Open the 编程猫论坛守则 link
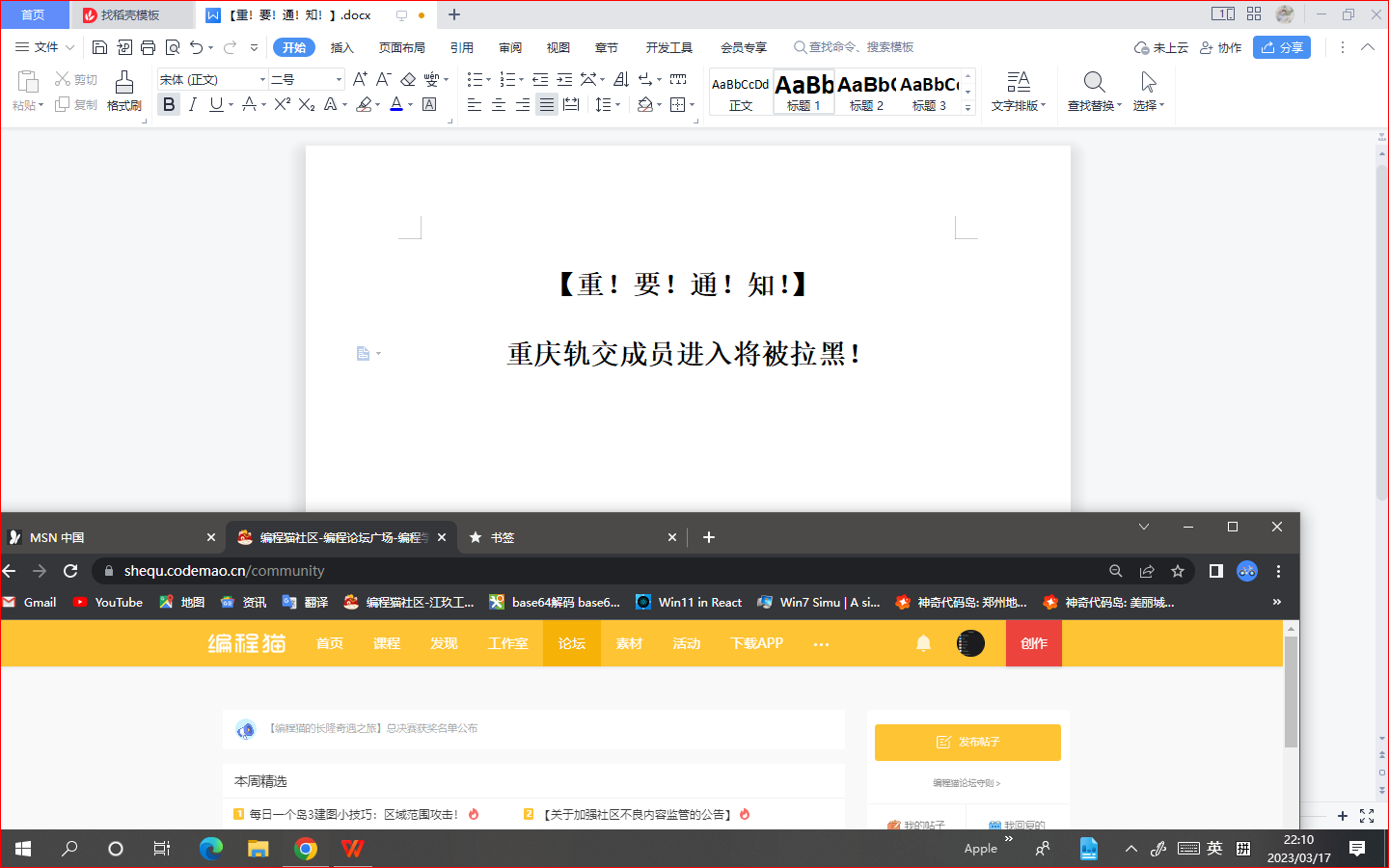 (x=967, y=783)
